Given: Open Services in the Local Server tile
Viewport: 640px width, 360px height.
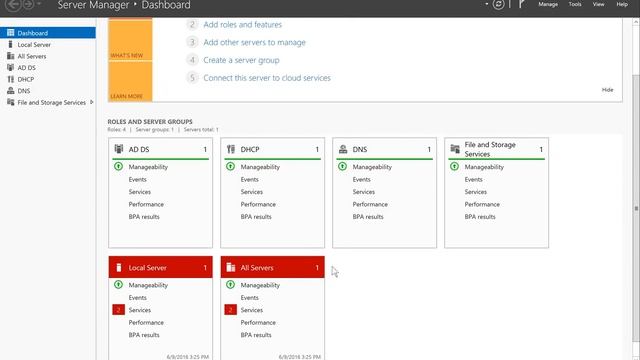Looking at the screenshot, I should coord(140,310).
